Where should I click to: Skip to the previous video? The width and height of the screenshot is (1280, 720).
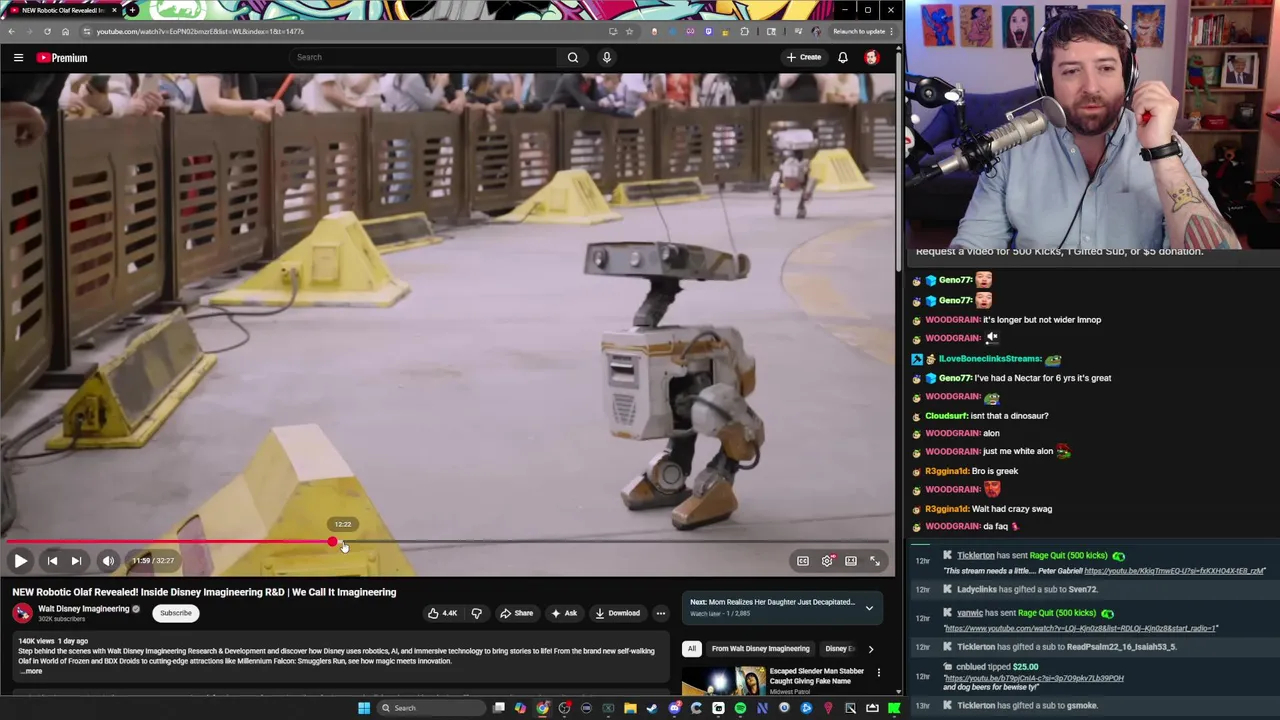click(52, 561)
